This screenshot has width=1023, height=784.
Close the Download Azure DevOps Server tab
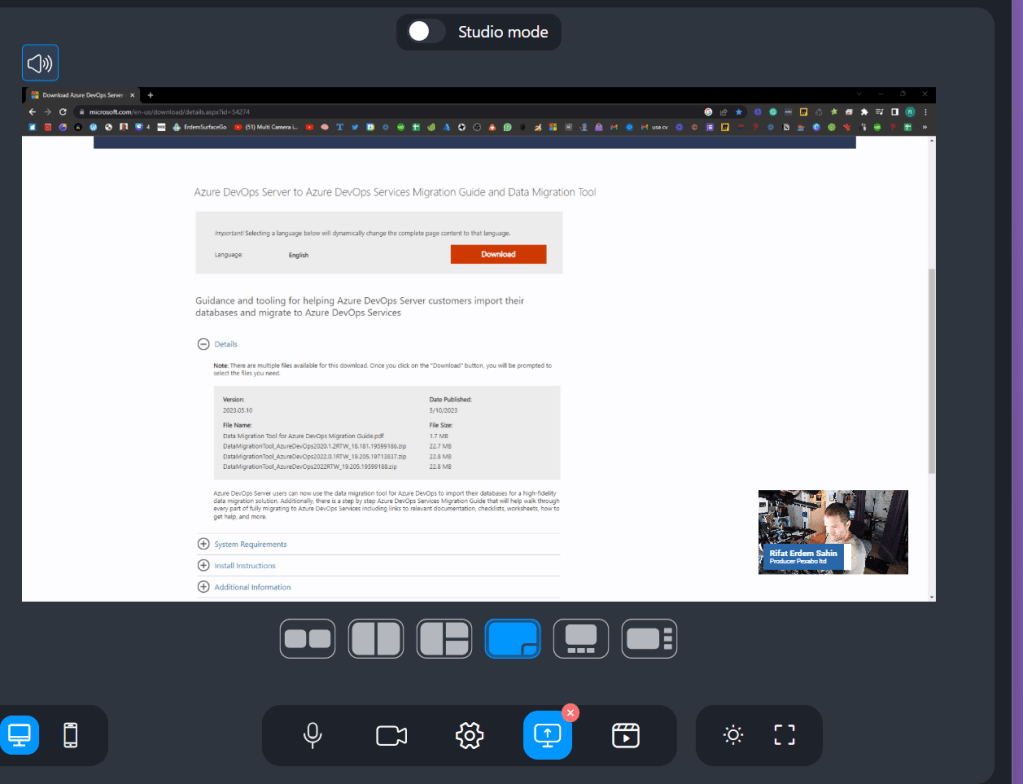[x=132, y=95]
